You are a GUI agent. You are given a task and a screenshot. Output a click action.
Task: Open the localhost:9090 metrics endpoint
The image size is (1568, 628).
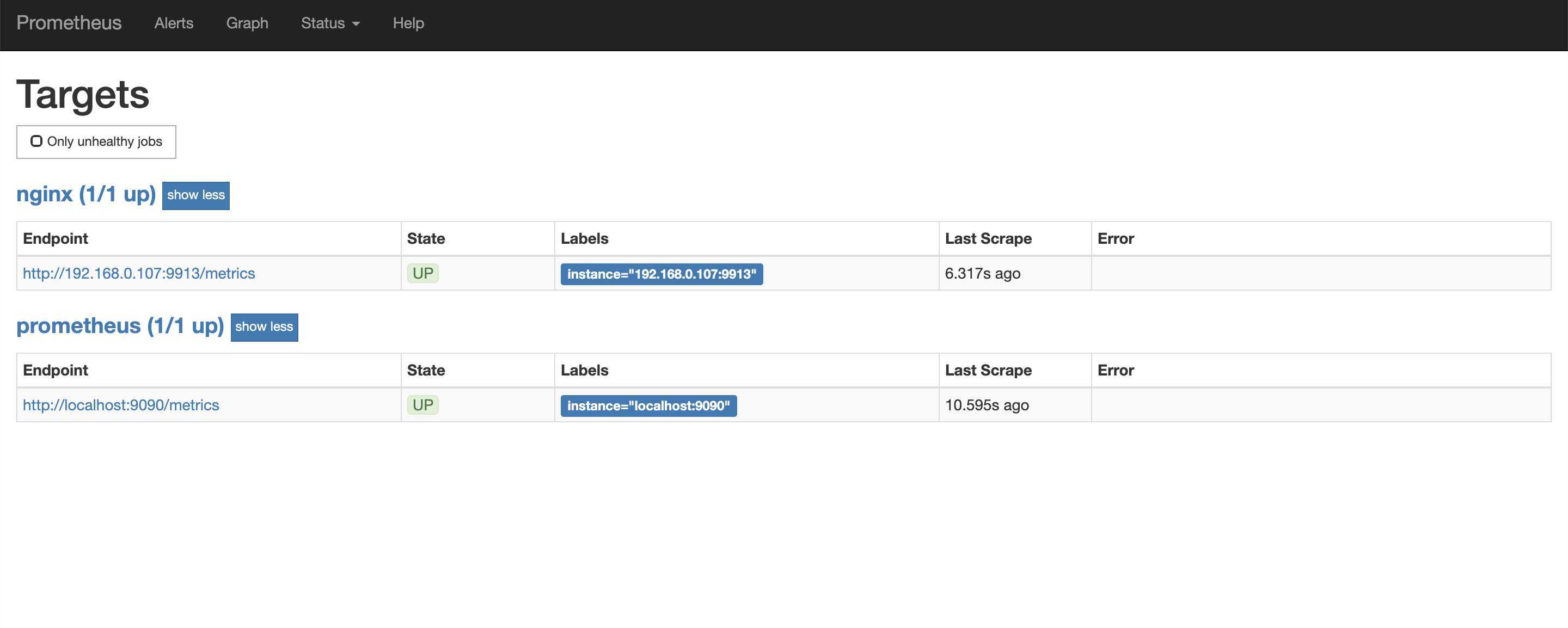click(x=120, y=405)
